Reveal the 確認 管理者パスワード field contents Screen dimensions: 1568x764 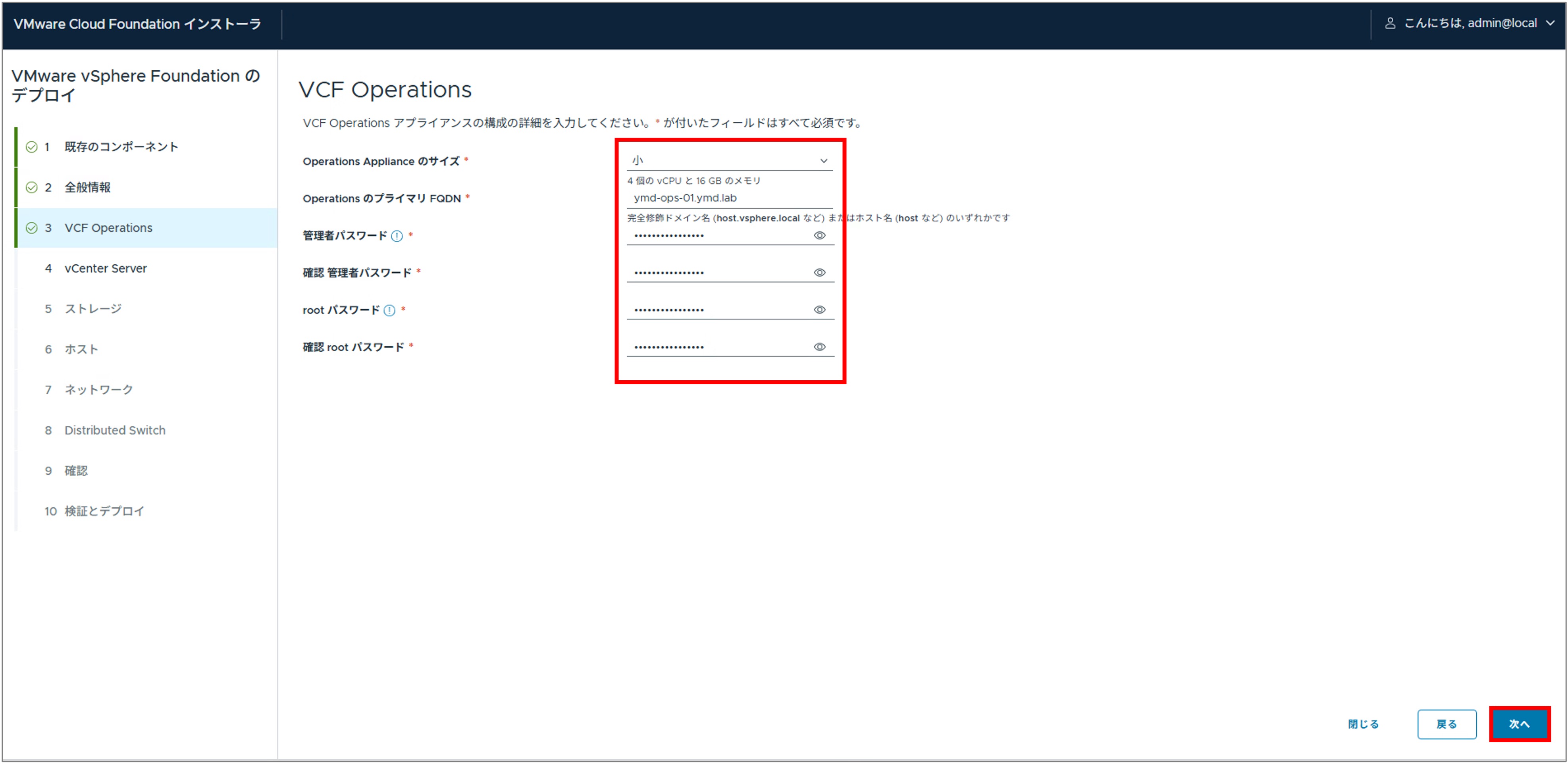click(x=819, y=273)
